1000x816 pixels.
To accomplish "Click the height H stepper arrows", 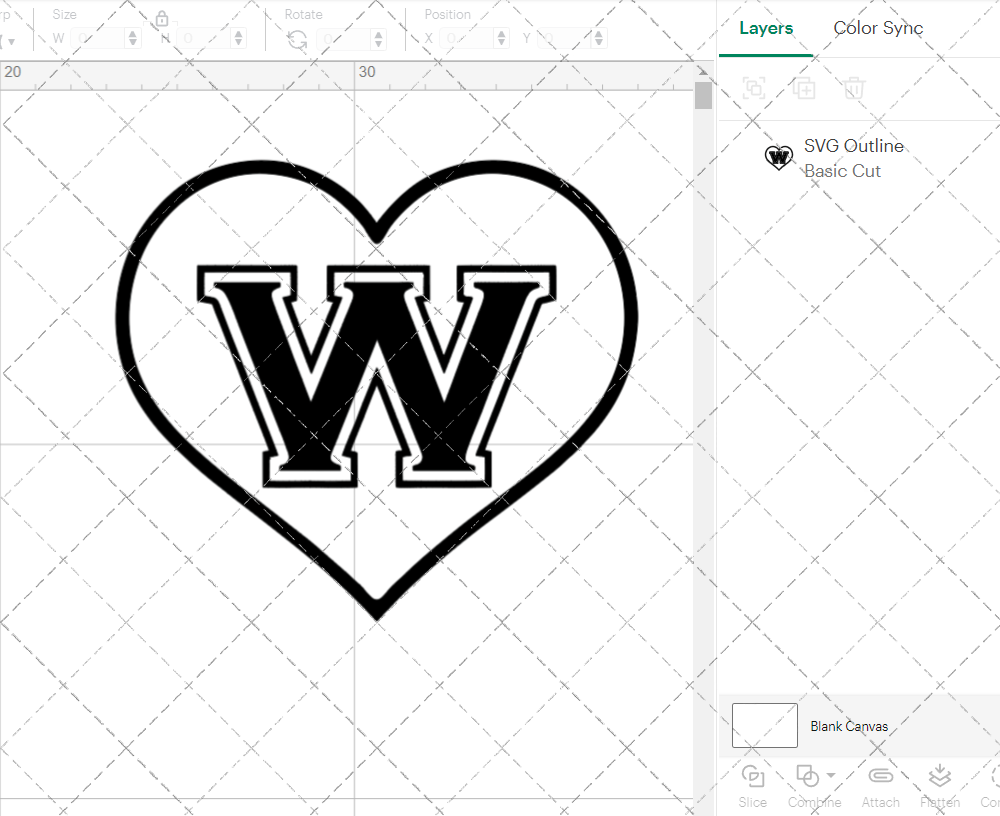I will click(239, 38).
